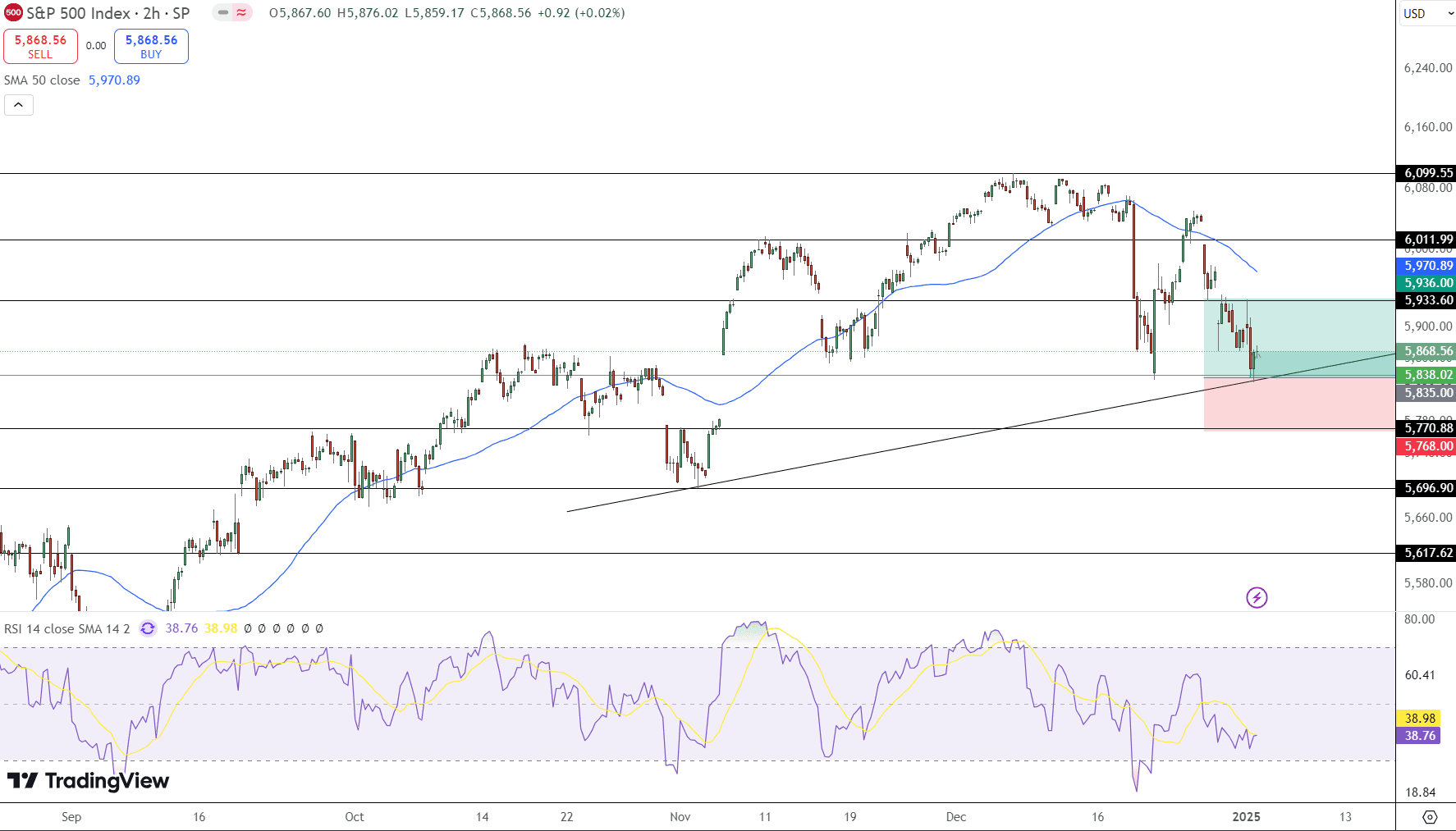The image size is (1456, 831).
Task: Click the red 5,768.00 stop price label
Action: coord(1426,446)
